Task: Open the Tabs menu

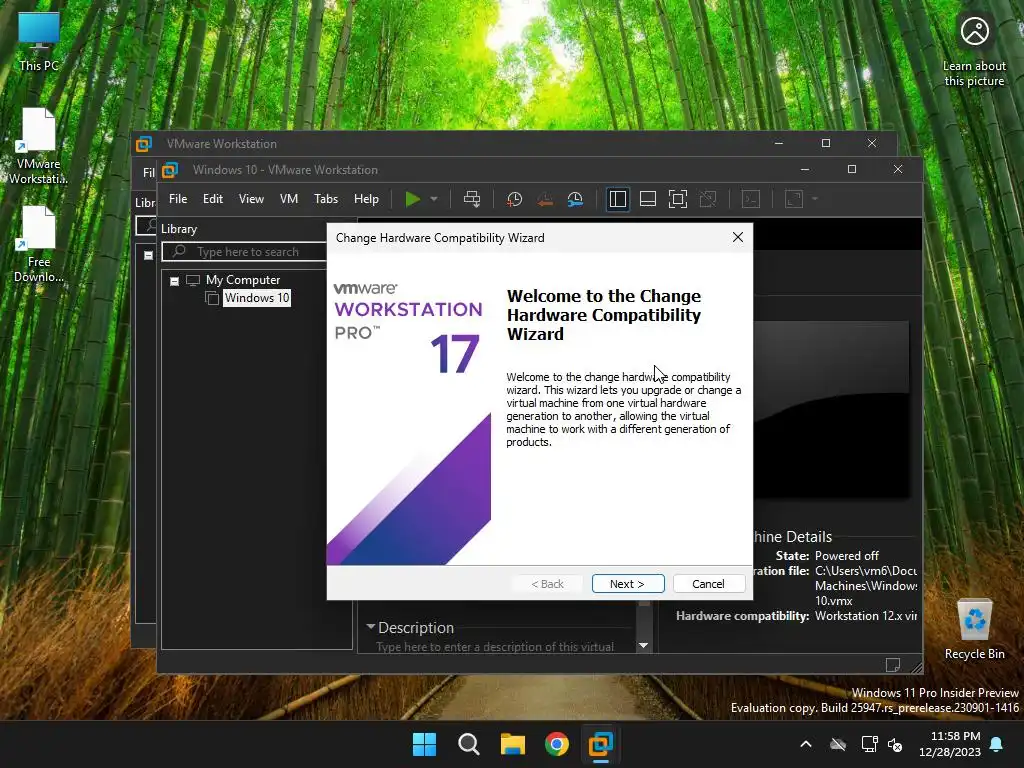Action: (326, 199)
